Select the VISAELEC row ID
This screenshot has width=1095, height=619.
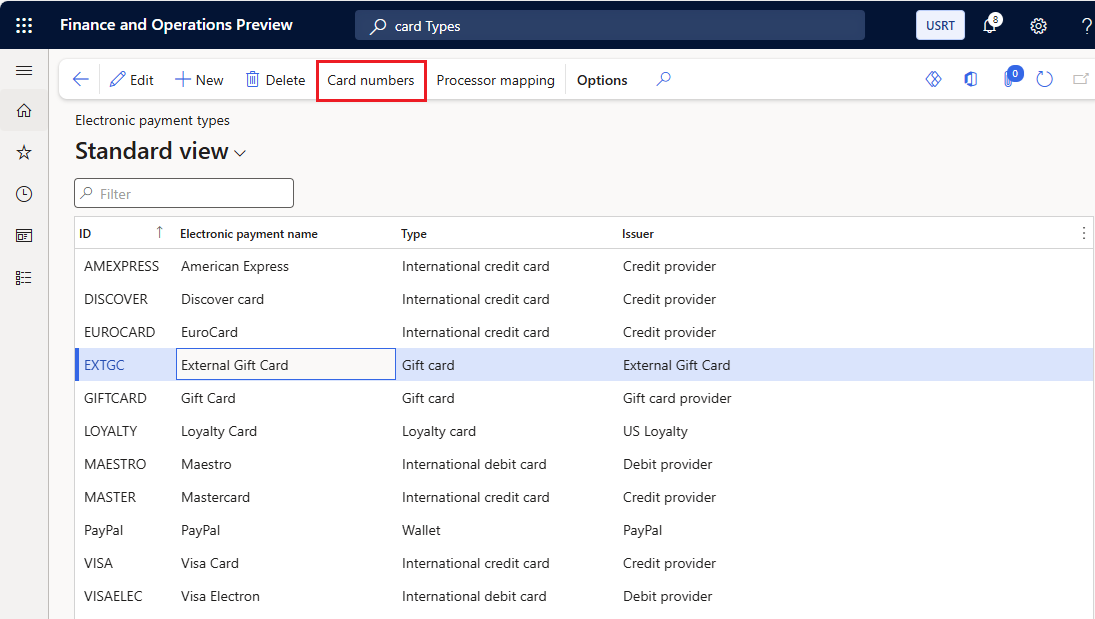113,596
